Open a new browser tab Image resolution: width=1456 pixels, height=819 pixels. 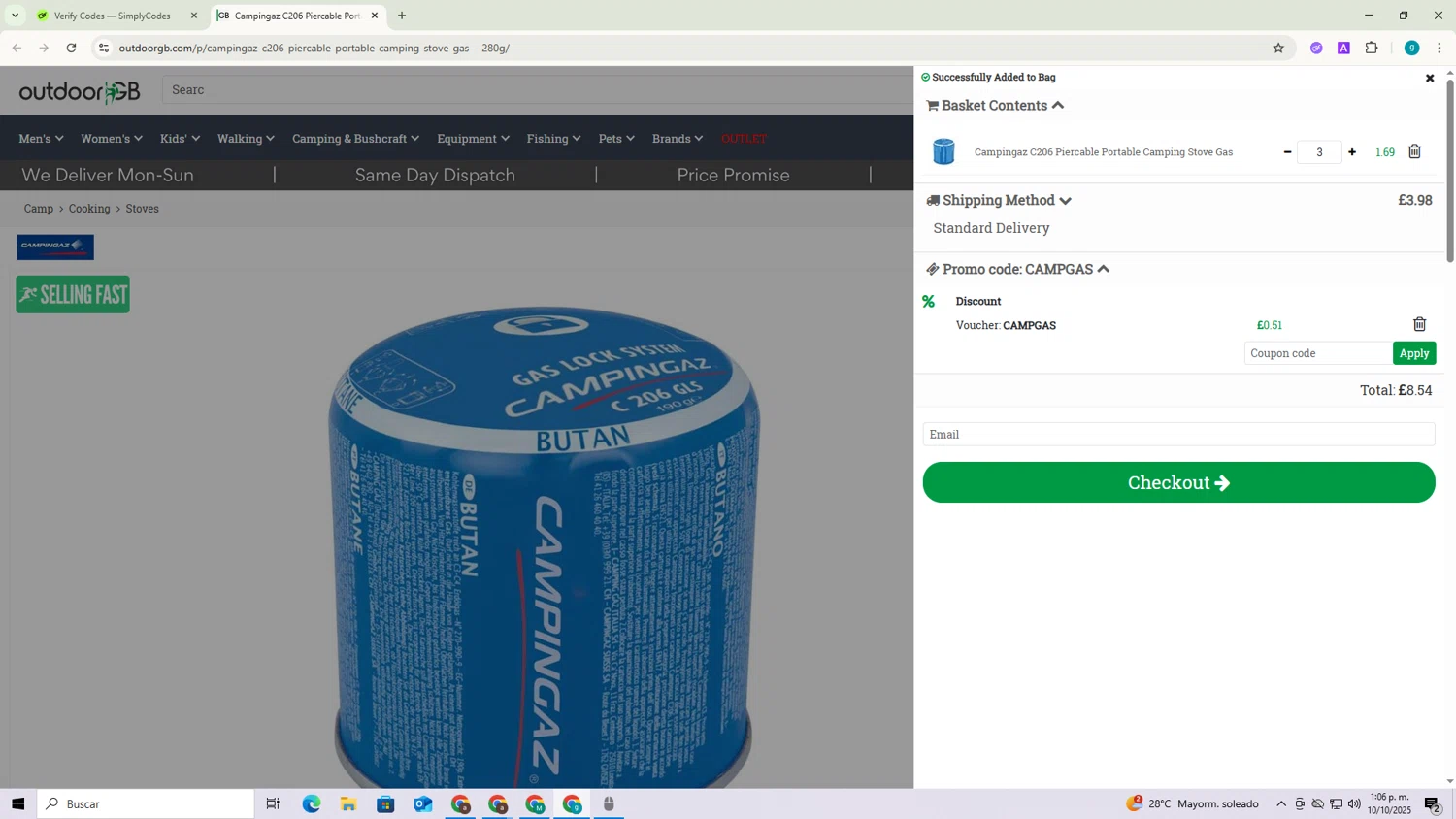[x=402, y=16]
